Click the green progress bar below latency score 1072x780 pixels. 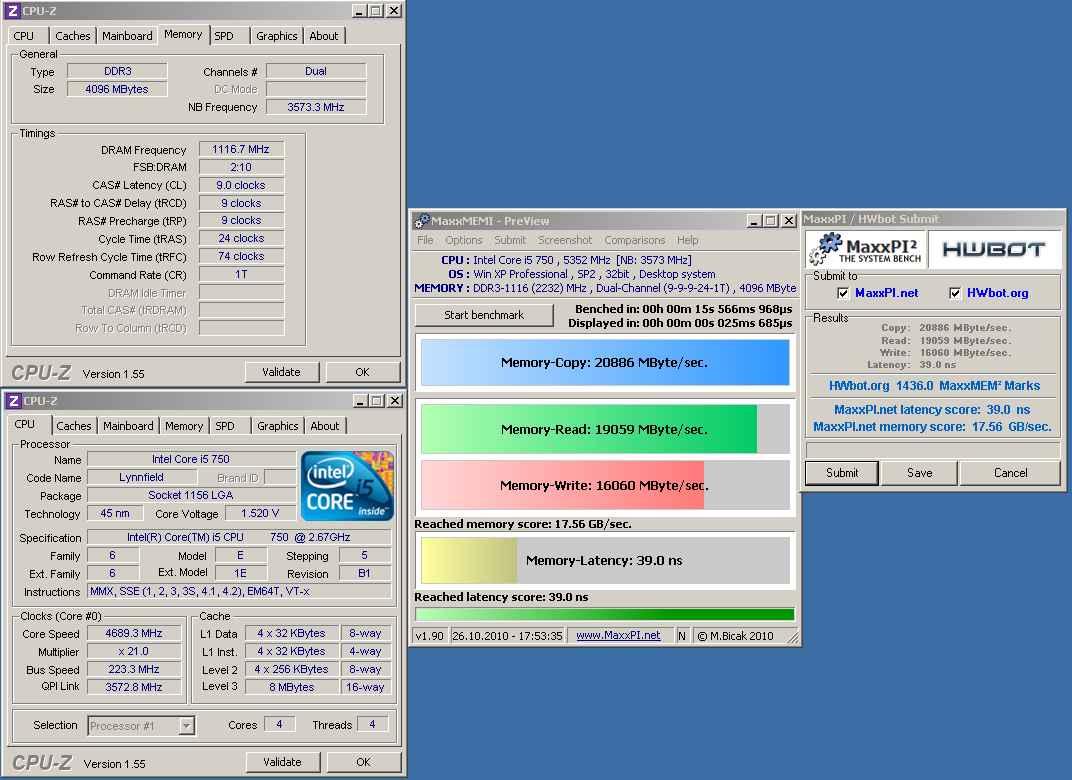click(605, 614)
